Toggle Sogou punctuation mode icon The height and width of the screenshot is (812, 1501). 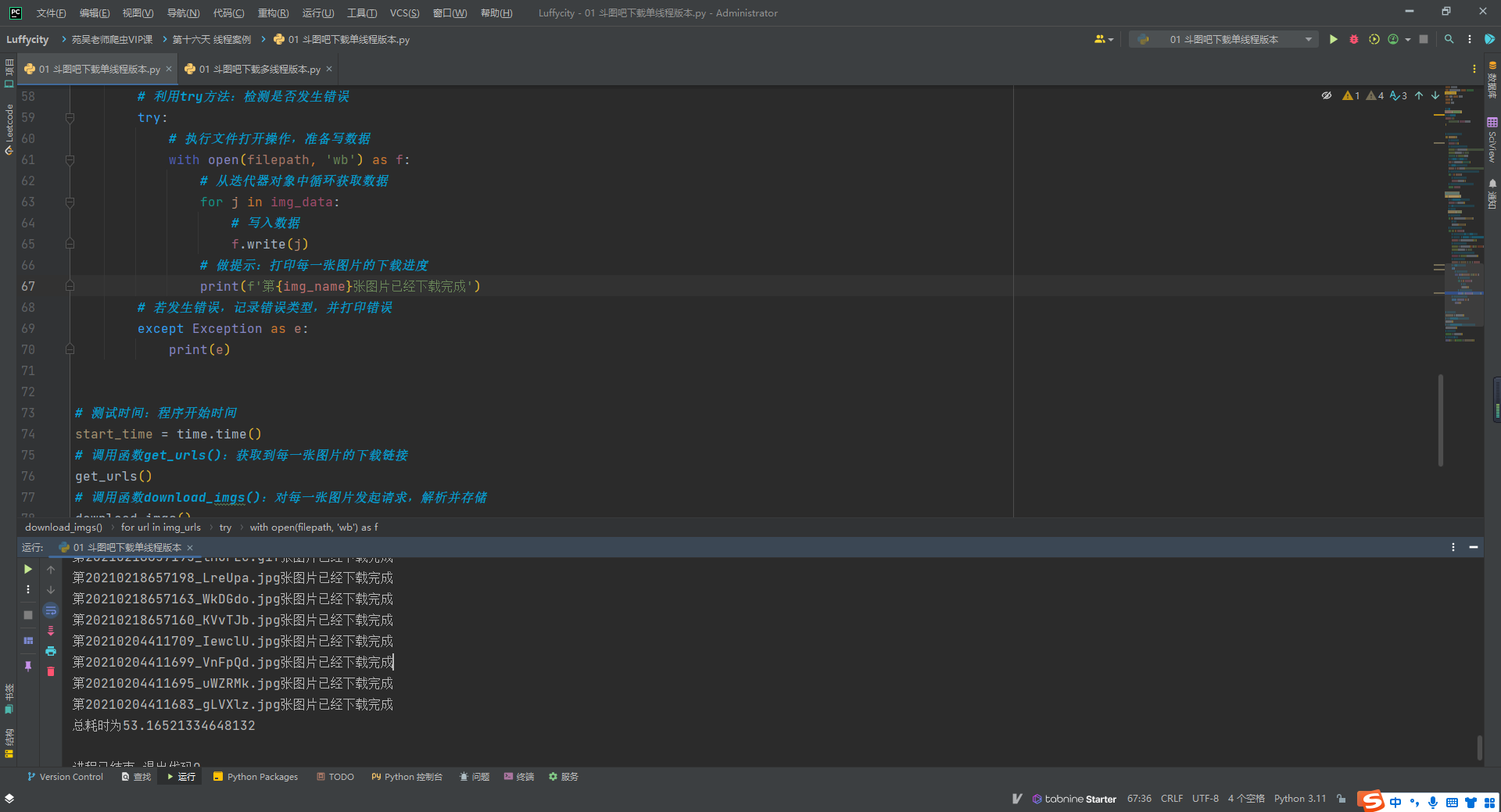(x=1414, y=803)
